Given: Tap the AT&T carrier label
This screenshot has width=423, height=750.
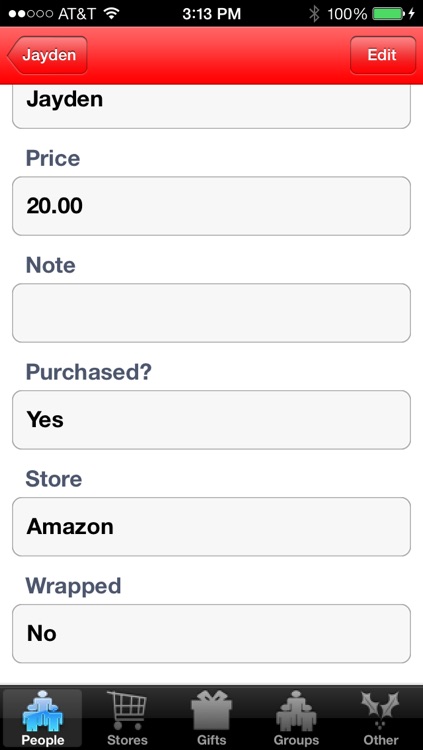Looking at the screenshot, I should pos(78,14).
